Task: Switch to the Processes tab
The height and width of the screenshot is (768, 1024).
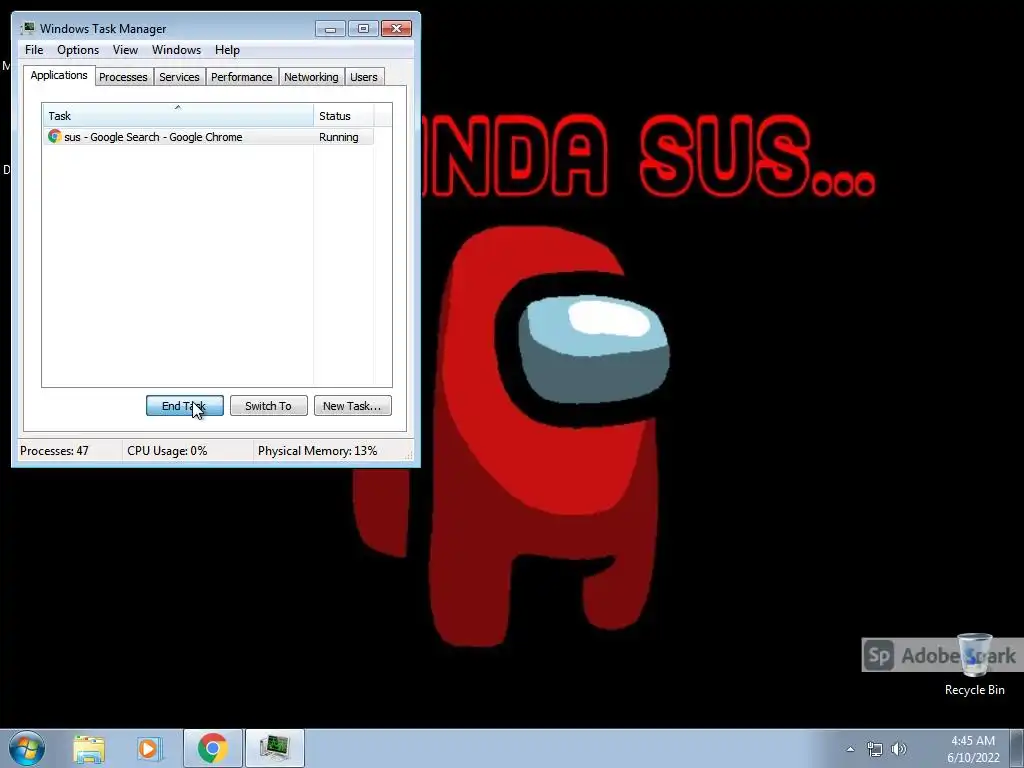Action: click(123, 77)
